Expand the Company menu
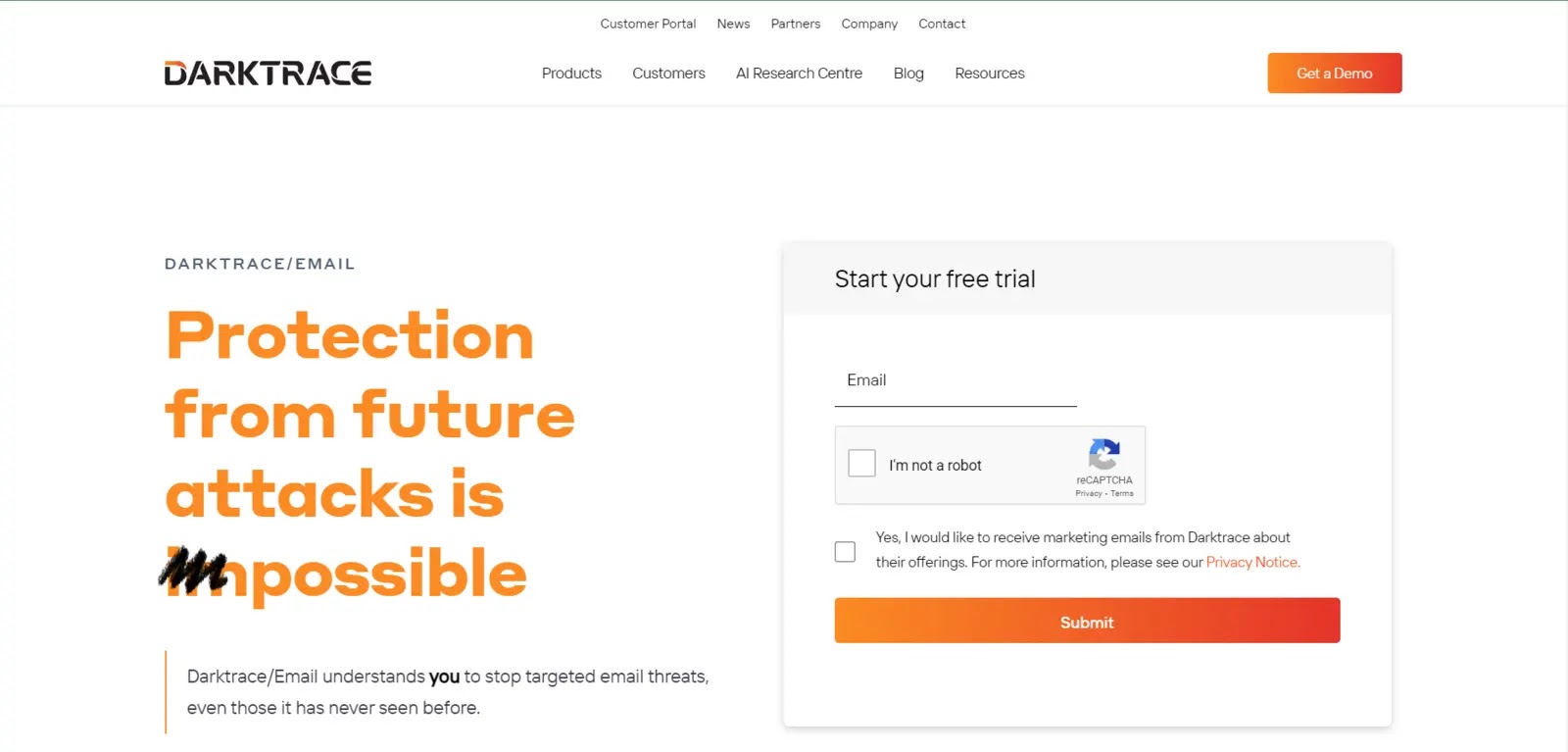Image resolution: width=1568 pixels, height=752 pixels. click(x=868, y=24)
